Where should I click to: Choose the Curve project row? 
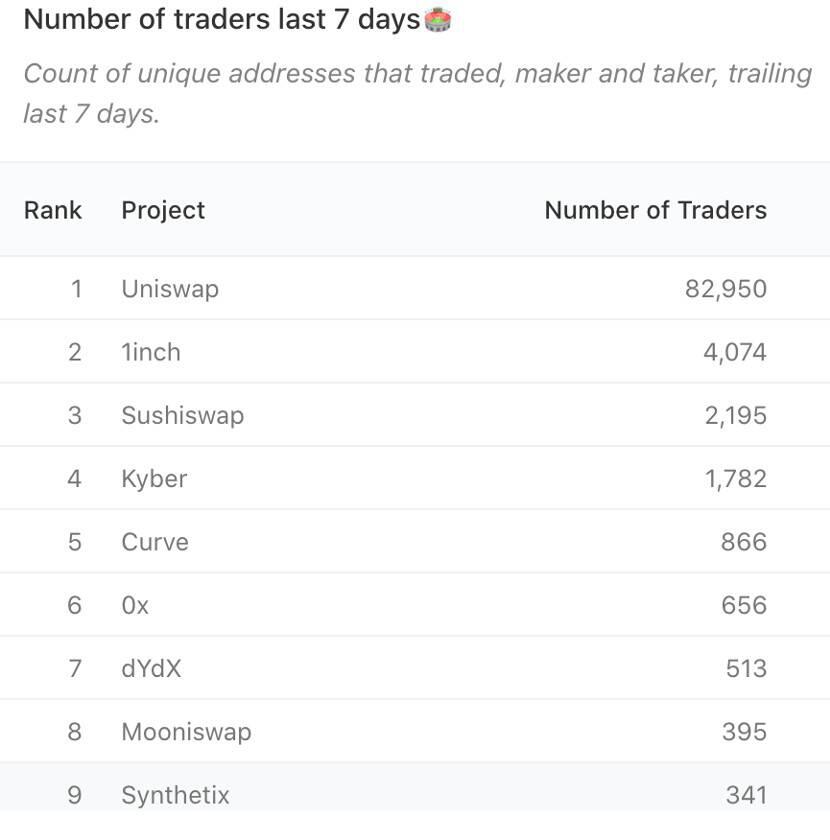click(155, 542)
